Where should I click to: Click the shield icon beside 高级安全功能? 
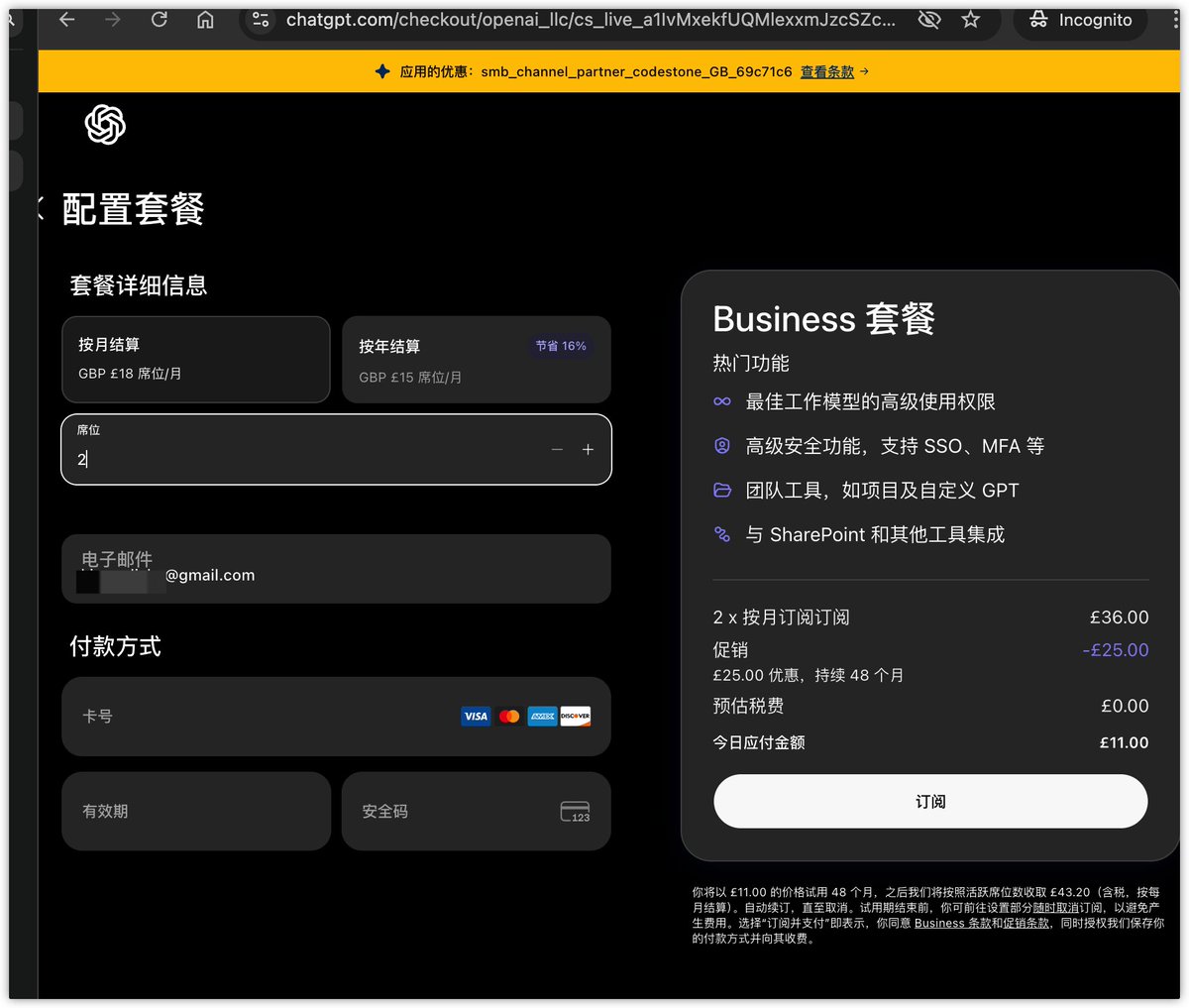[x=722, y=446]
